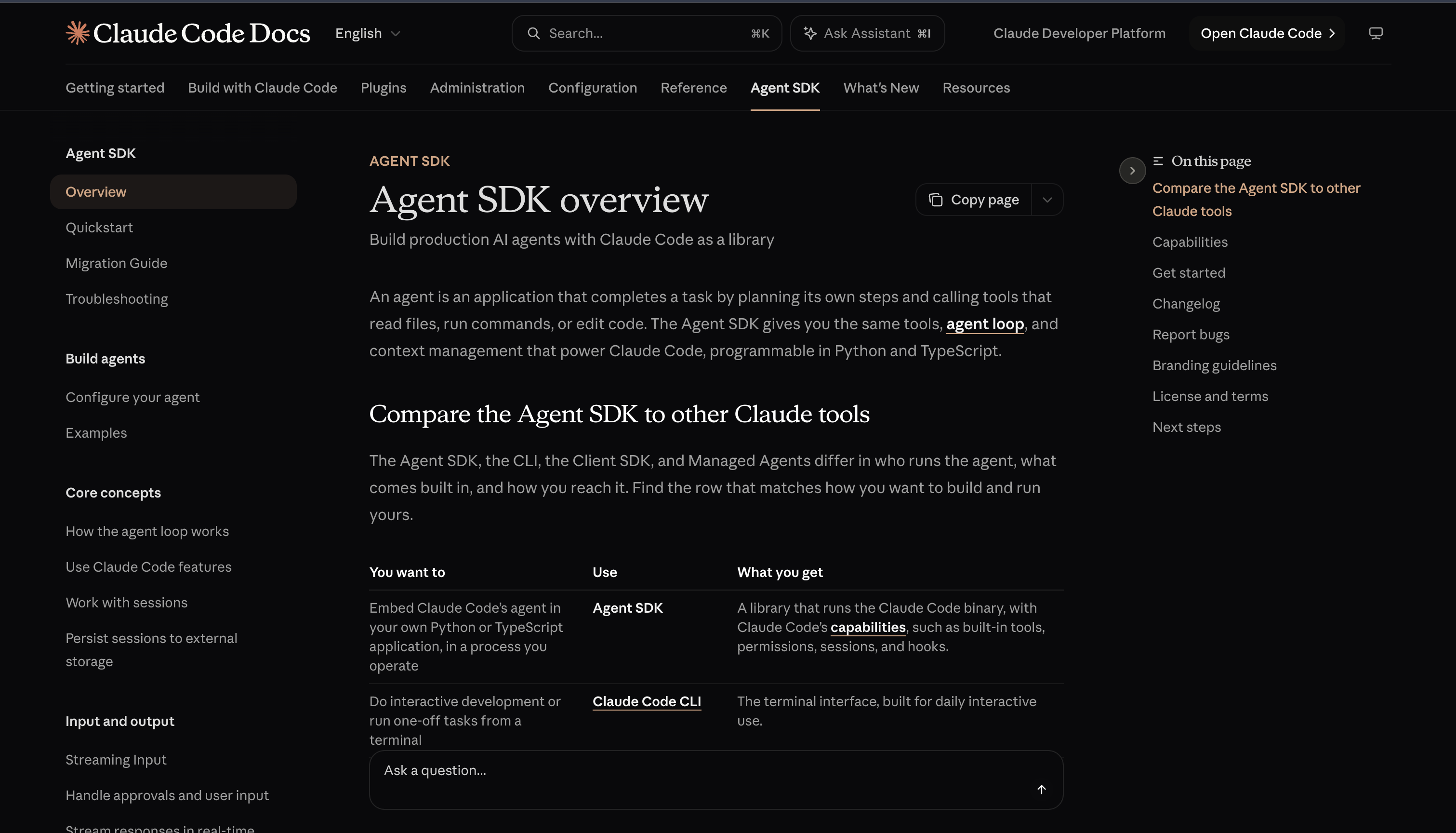Click the sparkle icon beside Ask Assistant

point(809,33)
